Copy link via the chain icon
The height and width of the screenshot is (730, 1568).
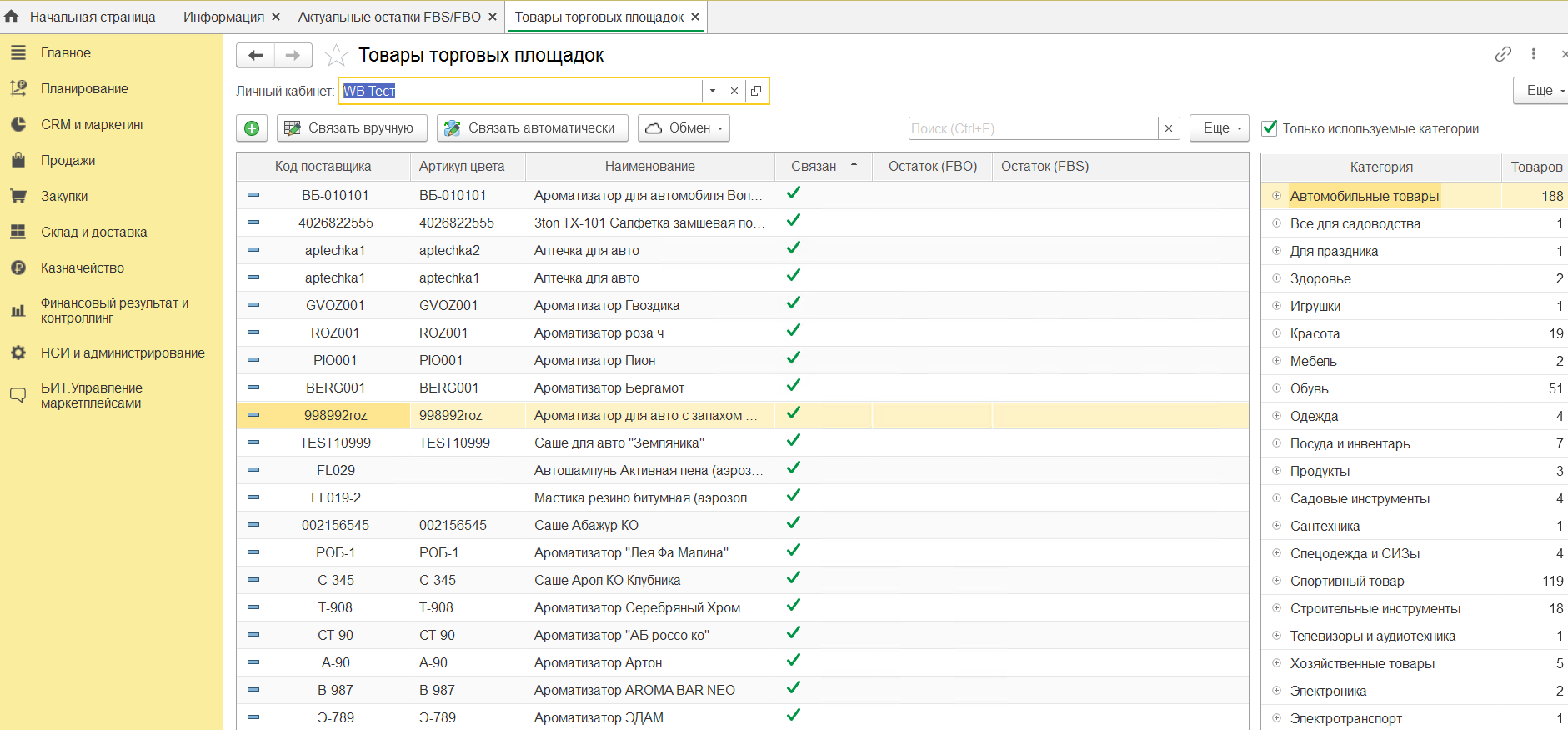tap(1503, 54)
